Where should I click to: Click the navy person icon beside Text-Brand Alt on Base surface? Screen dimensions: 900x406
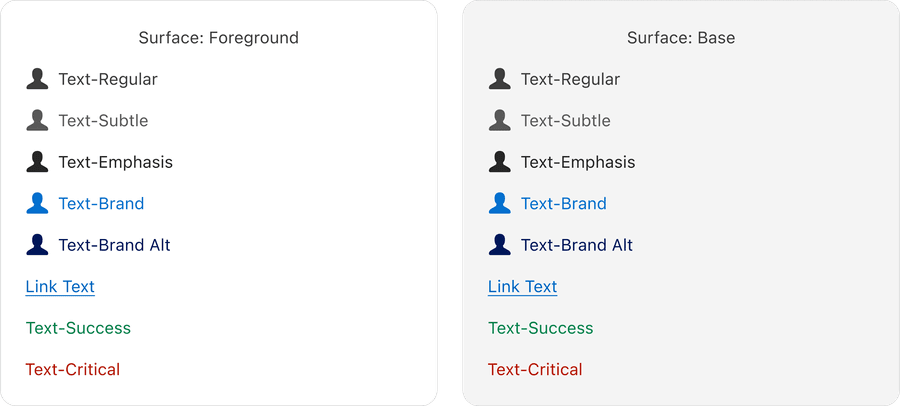click(500, 245)
